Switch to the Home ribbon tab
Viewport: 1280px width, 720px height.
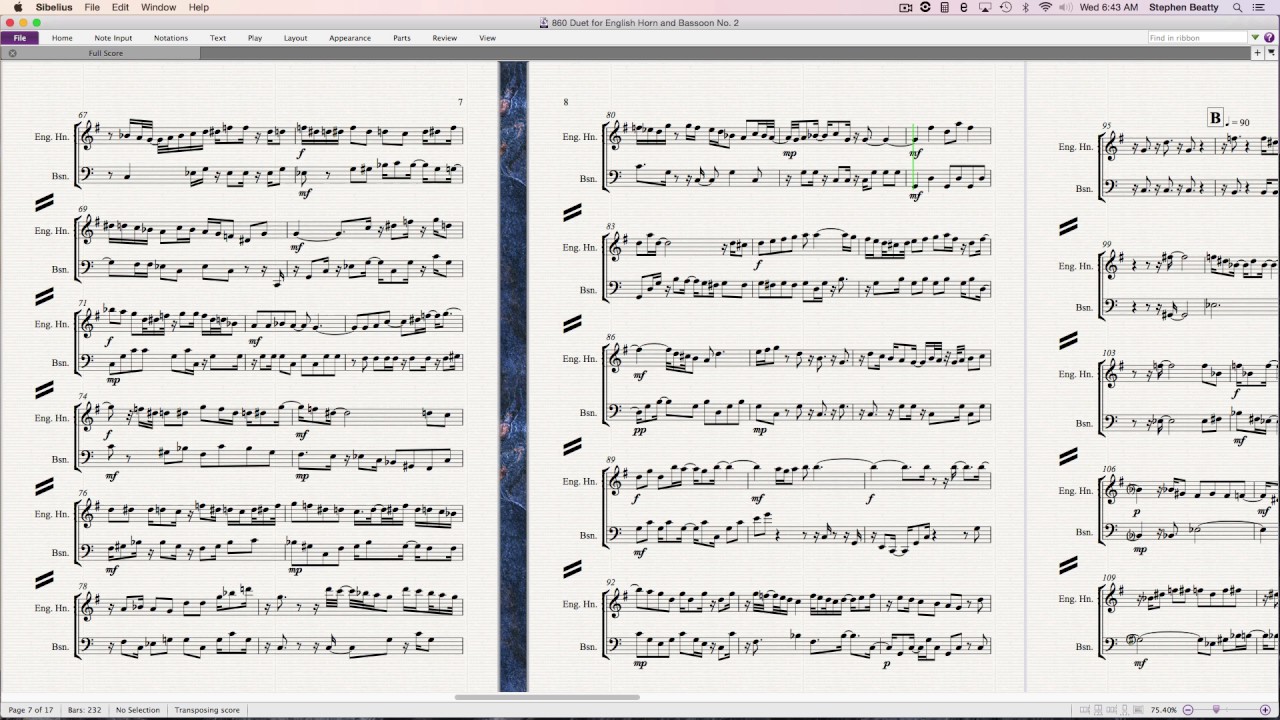[x=62, y=38]
